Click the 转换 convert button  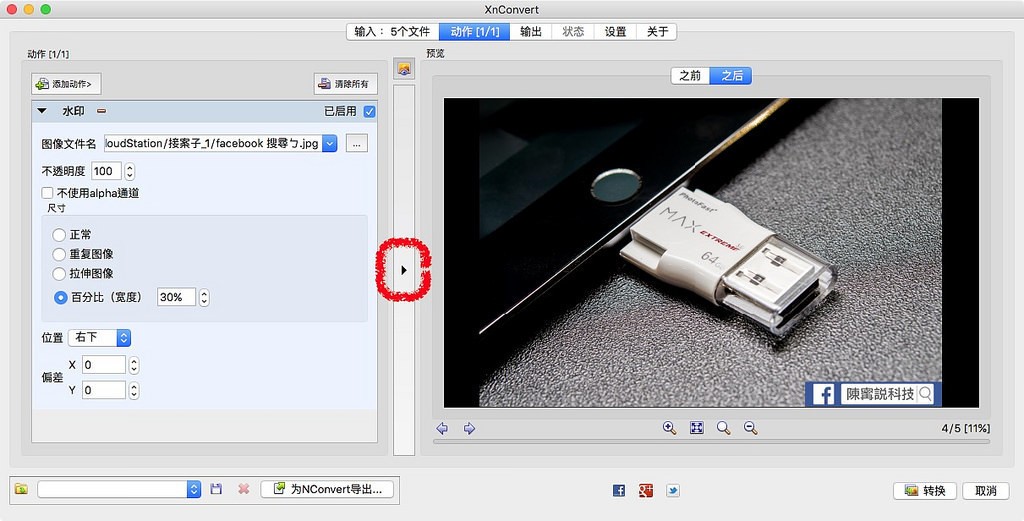(925, 490)
